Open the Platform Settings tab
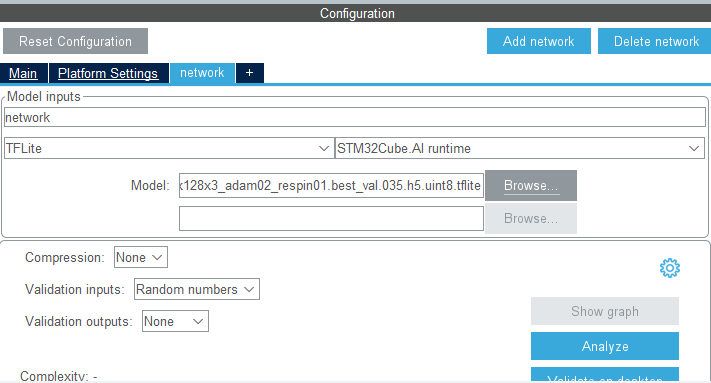The height and width of the screenshot is (383, 711). tap(108, 73)
